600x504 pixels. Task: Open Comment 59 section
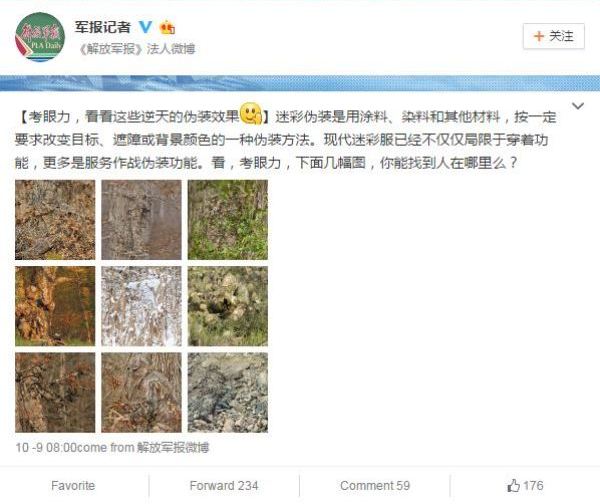tap(375, 486)
